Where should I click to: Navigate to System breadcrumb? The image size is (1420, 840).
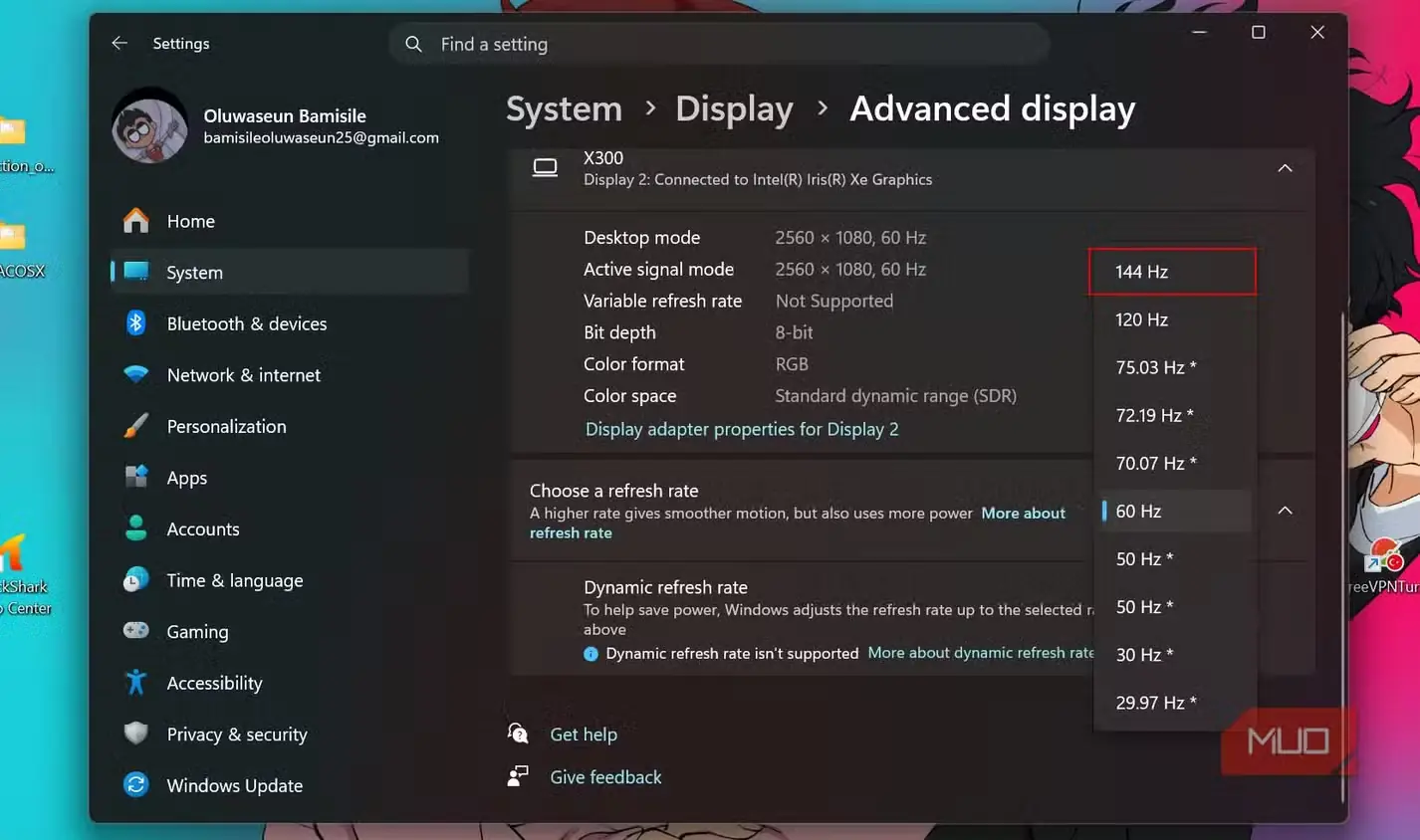tap(564, 108)
